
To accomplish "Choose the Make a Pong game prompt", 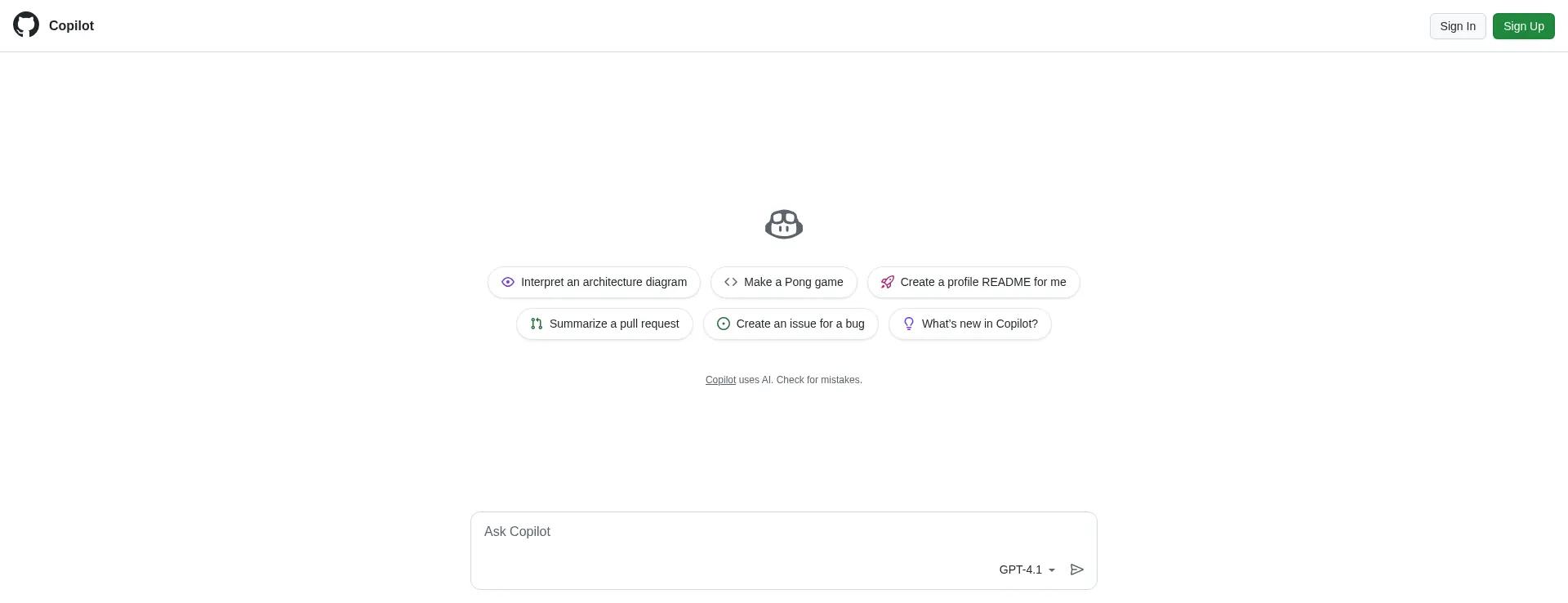I will 793,282.
